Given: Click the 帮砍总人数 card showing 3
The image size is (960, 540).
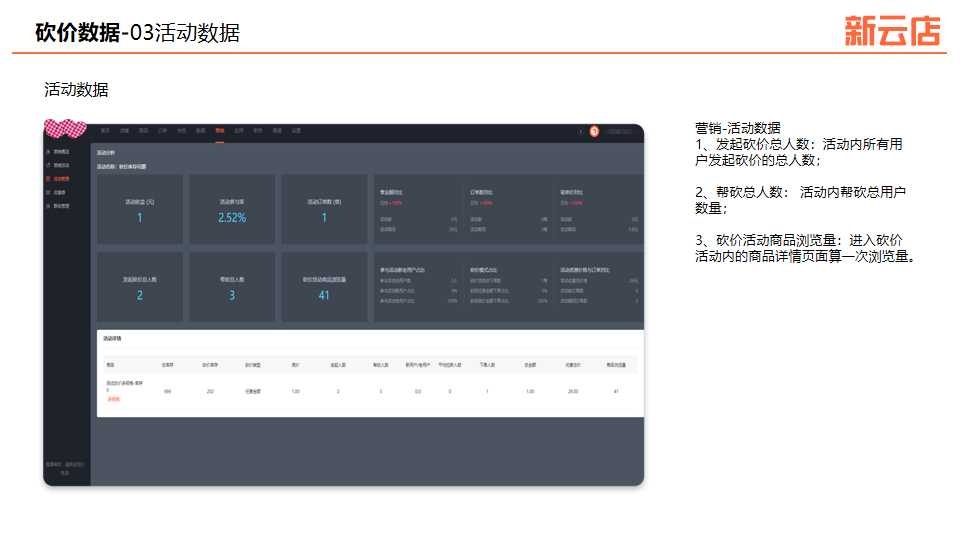Looking at the screenshot, I should tap(232, 287).
